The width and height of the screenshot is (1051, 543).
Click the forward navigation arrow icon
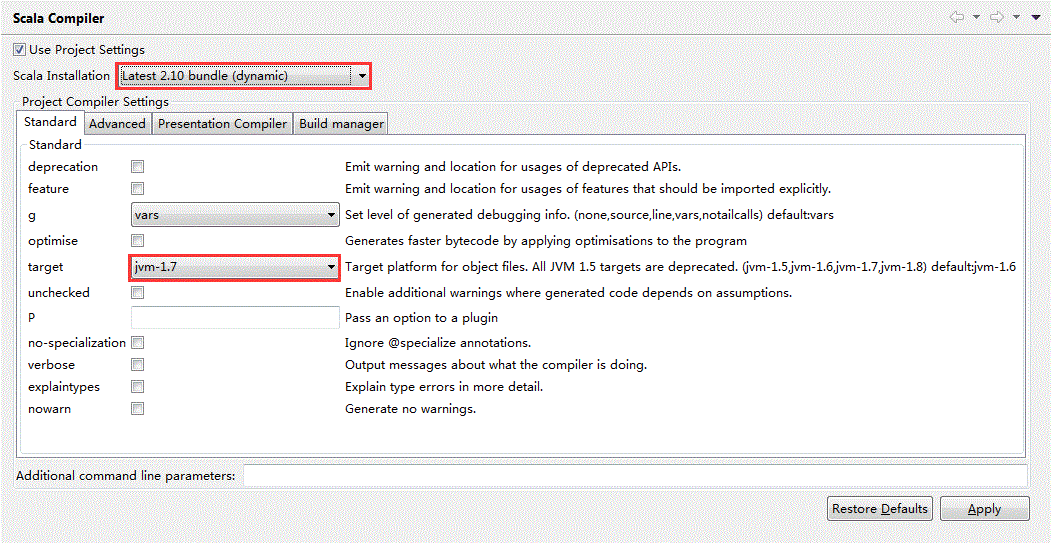pyautogui.click(x=997, y=17)
